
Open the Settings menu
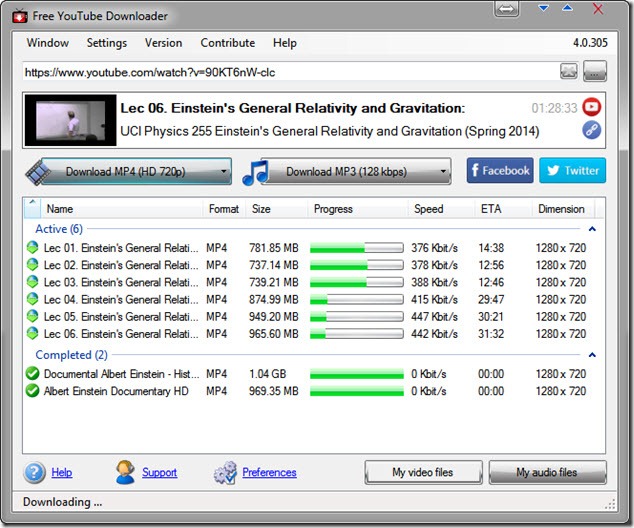(106, 43)
